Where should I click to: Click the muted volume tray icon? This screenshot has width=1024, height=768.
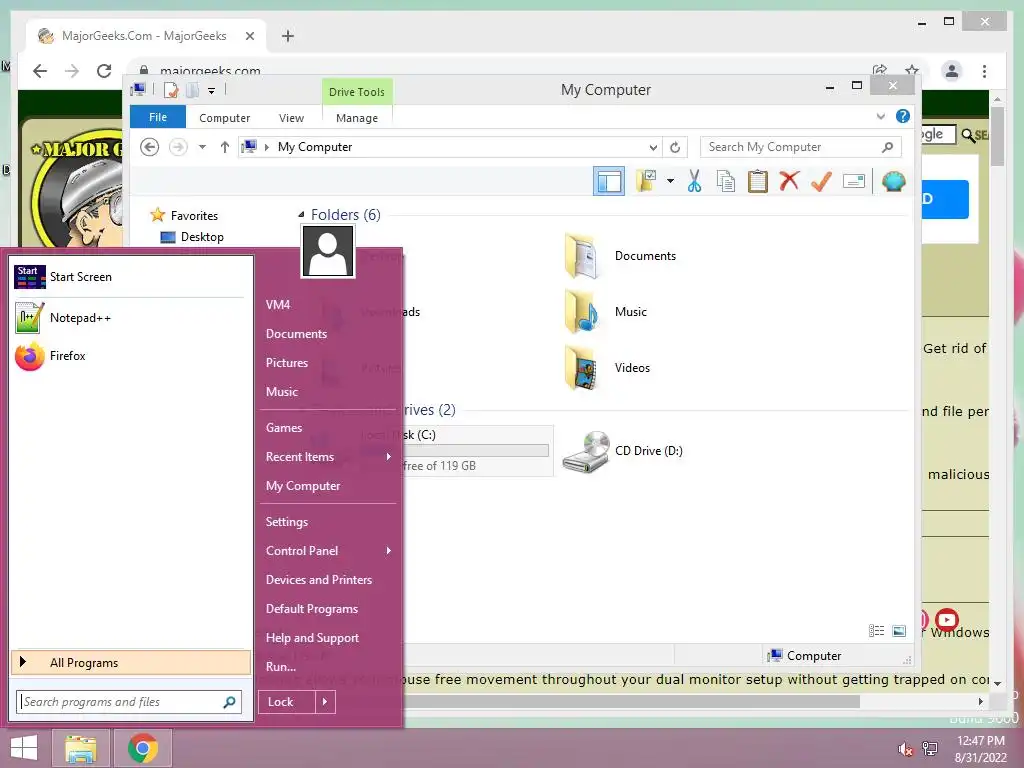pos(905,749)
